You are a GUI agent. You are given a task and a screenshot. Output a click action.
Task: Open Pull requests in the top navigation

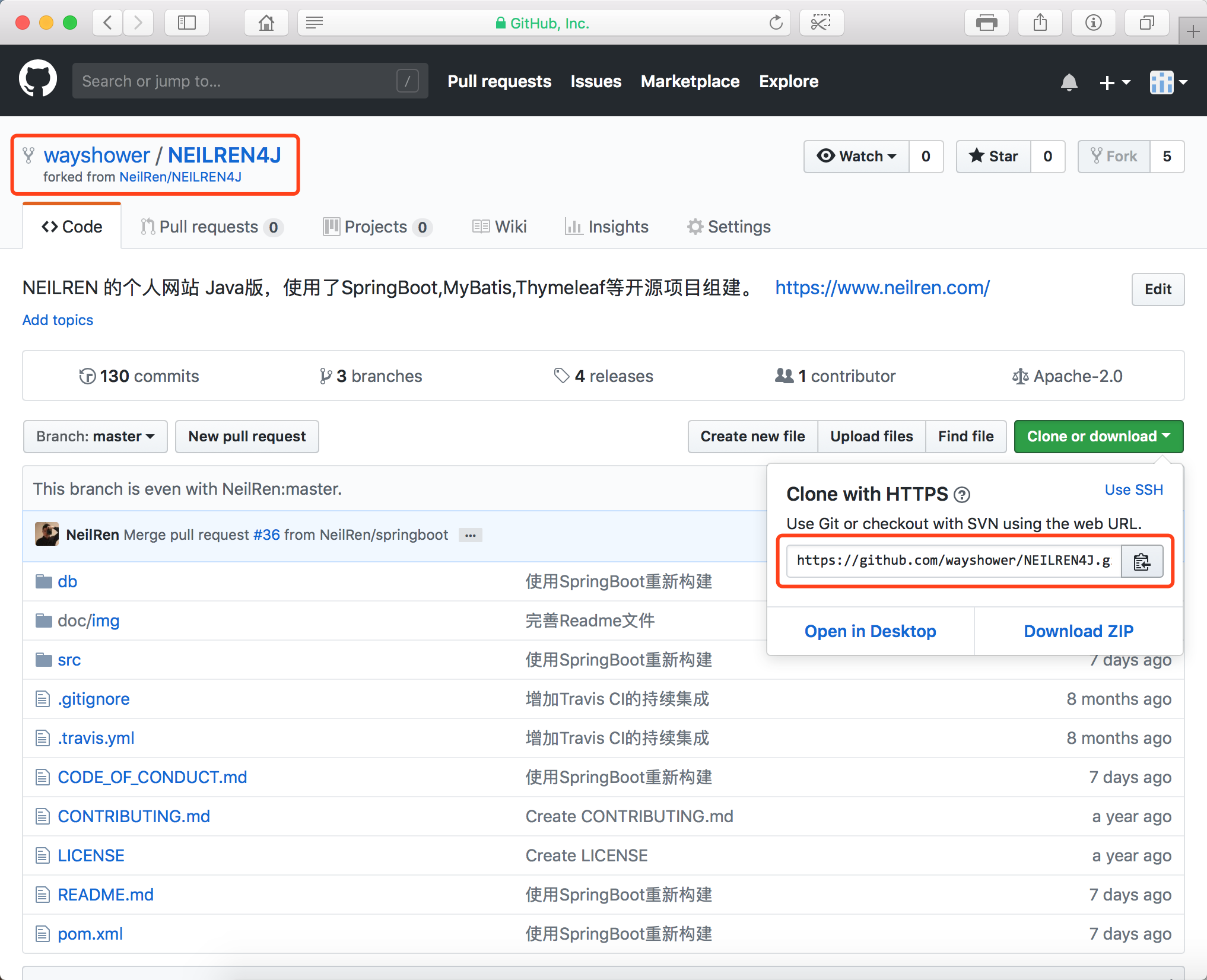(500, 81)
